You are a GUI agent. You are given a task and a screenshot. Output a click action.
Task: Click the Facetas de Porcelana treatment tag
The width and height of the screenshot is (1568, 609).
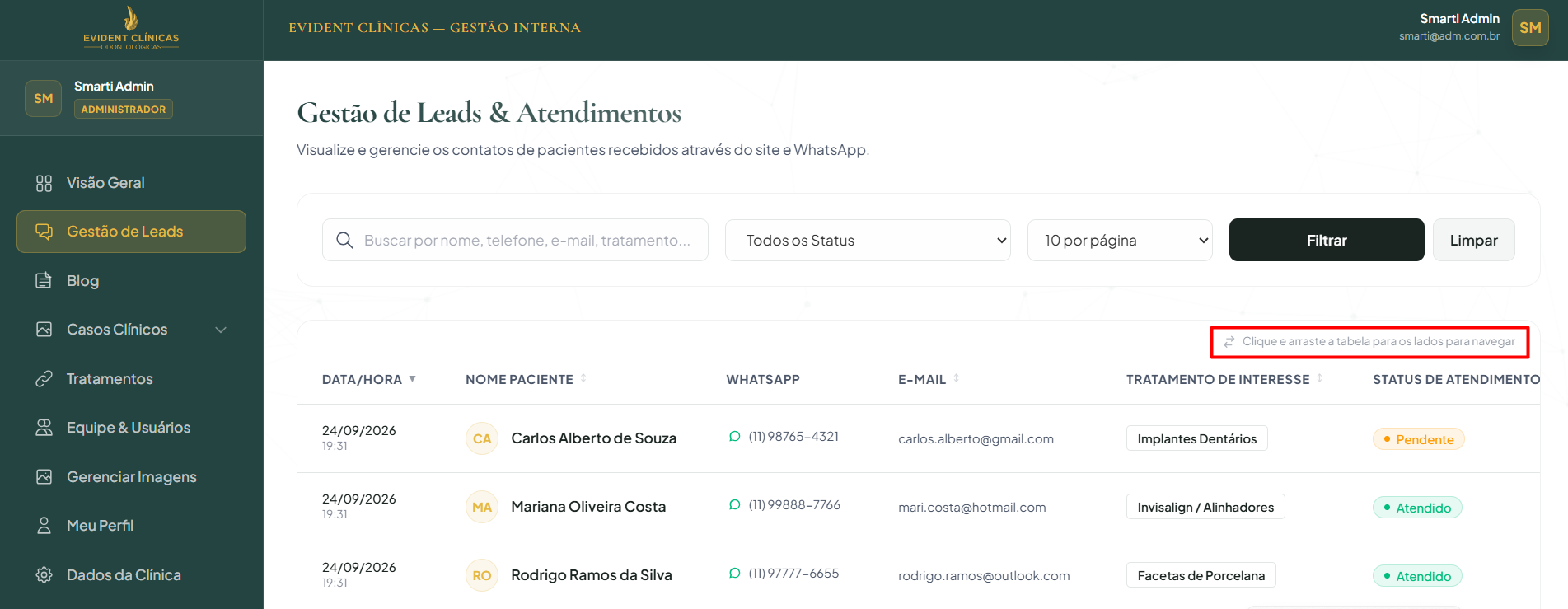[x=1201, y=575]
